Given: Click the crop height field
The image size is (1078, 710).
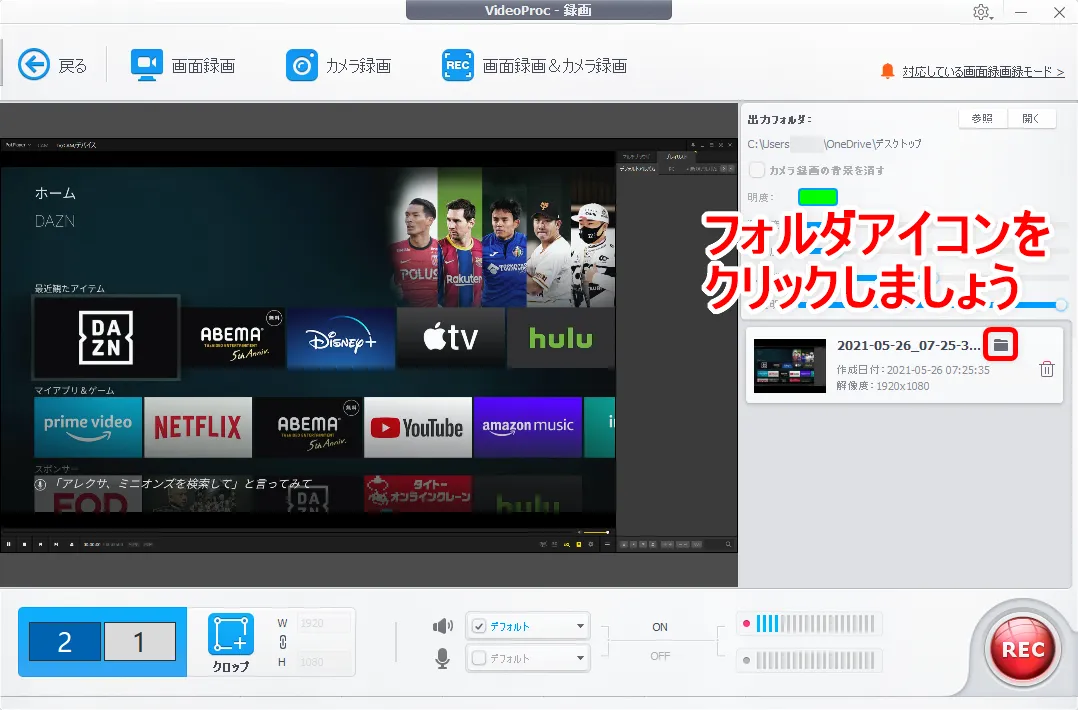Looking at the screenshot, I should click(x=324, y=662).
